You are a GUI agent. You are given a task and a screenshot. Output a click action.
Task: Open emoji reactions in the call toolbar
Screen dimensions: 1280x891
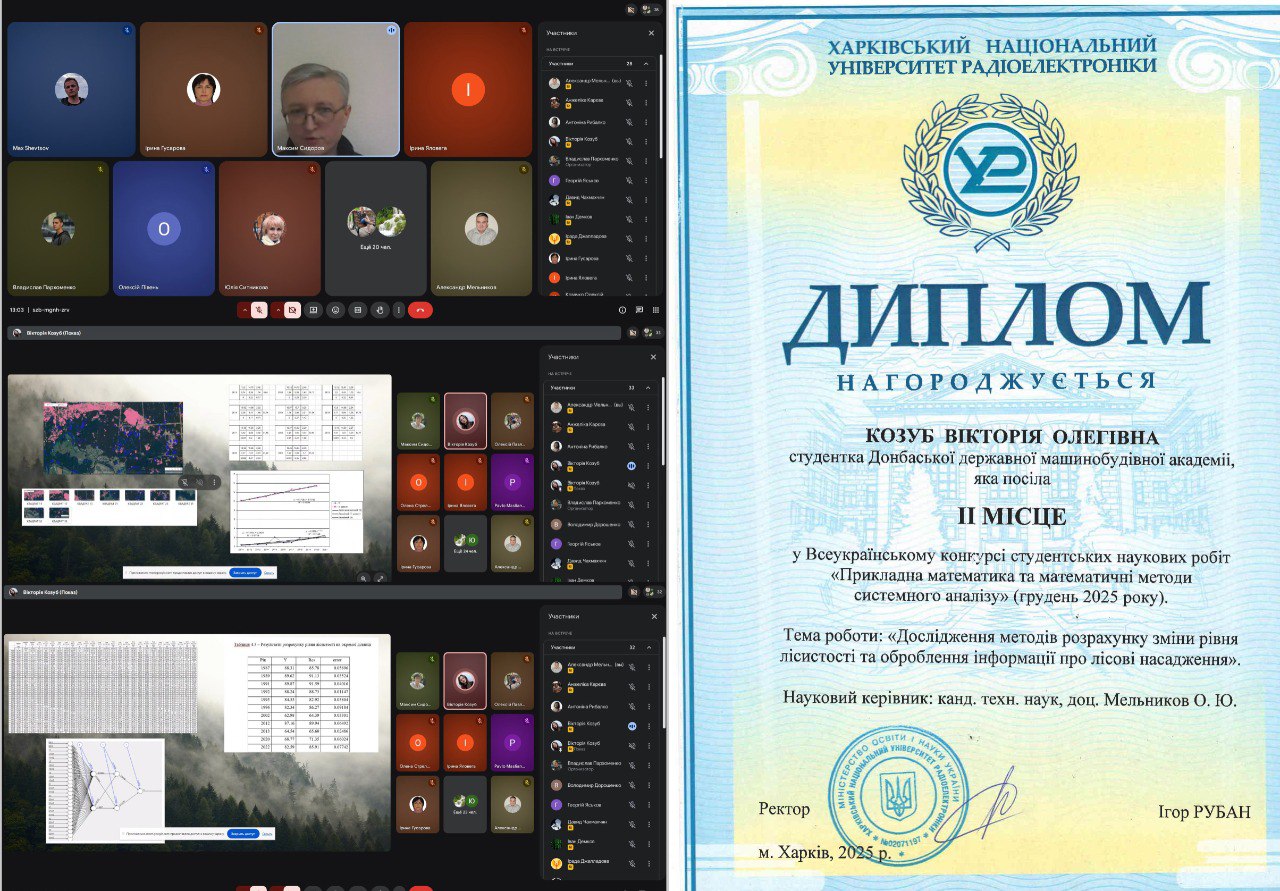tap(335, 310)
